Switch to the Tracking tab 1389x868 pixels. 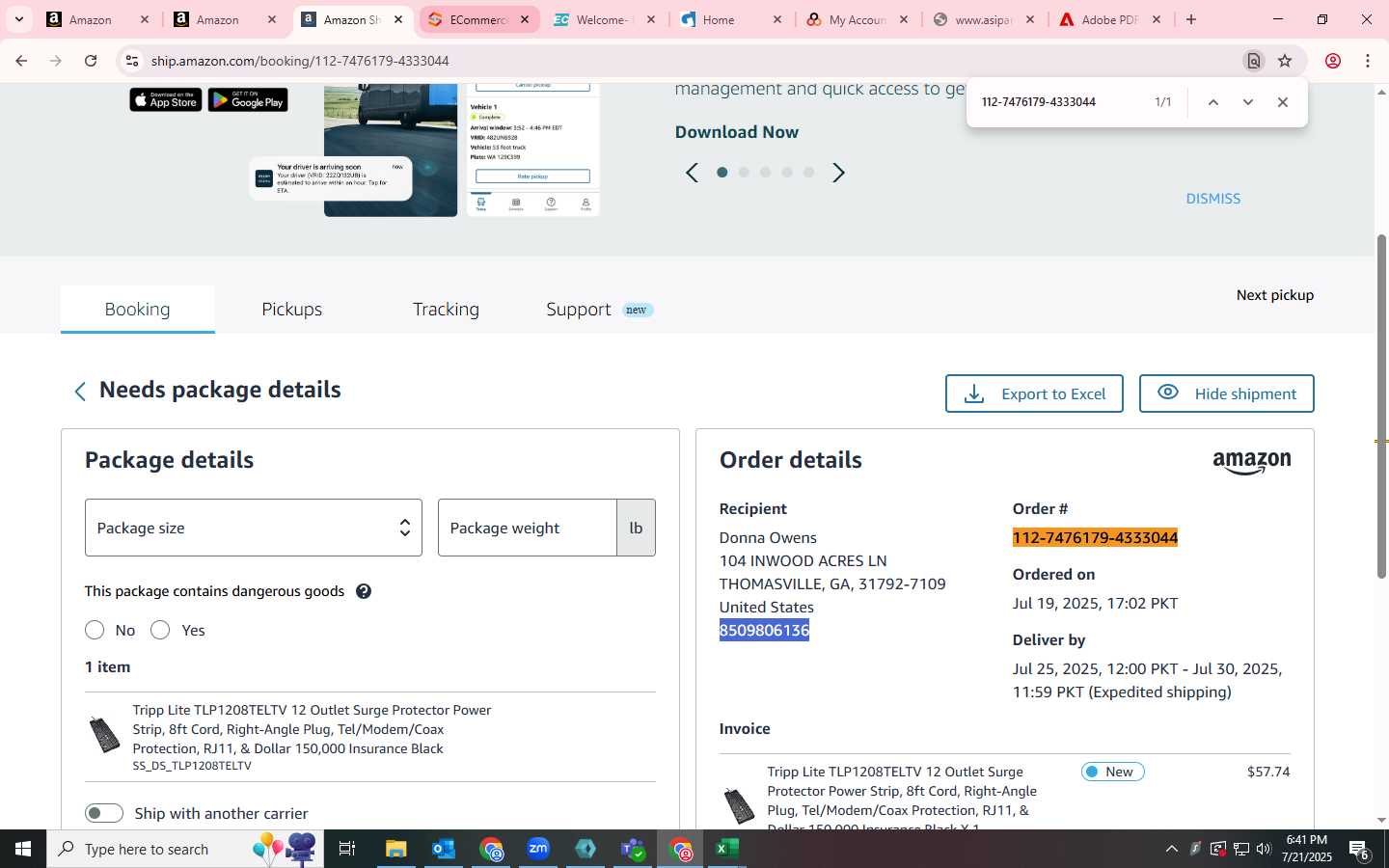click(446, 310)
